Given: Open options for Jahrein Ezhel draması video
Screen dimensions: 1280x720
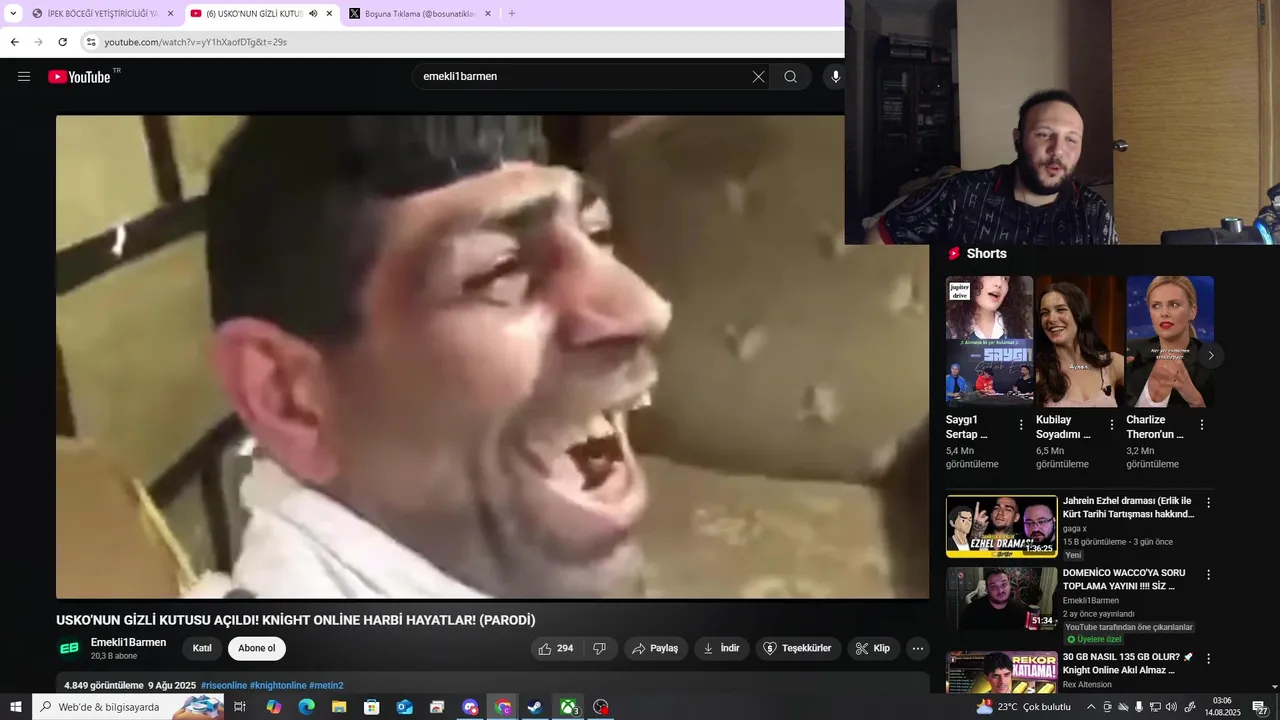Looking at the screenshot, I should [1208, 503].
